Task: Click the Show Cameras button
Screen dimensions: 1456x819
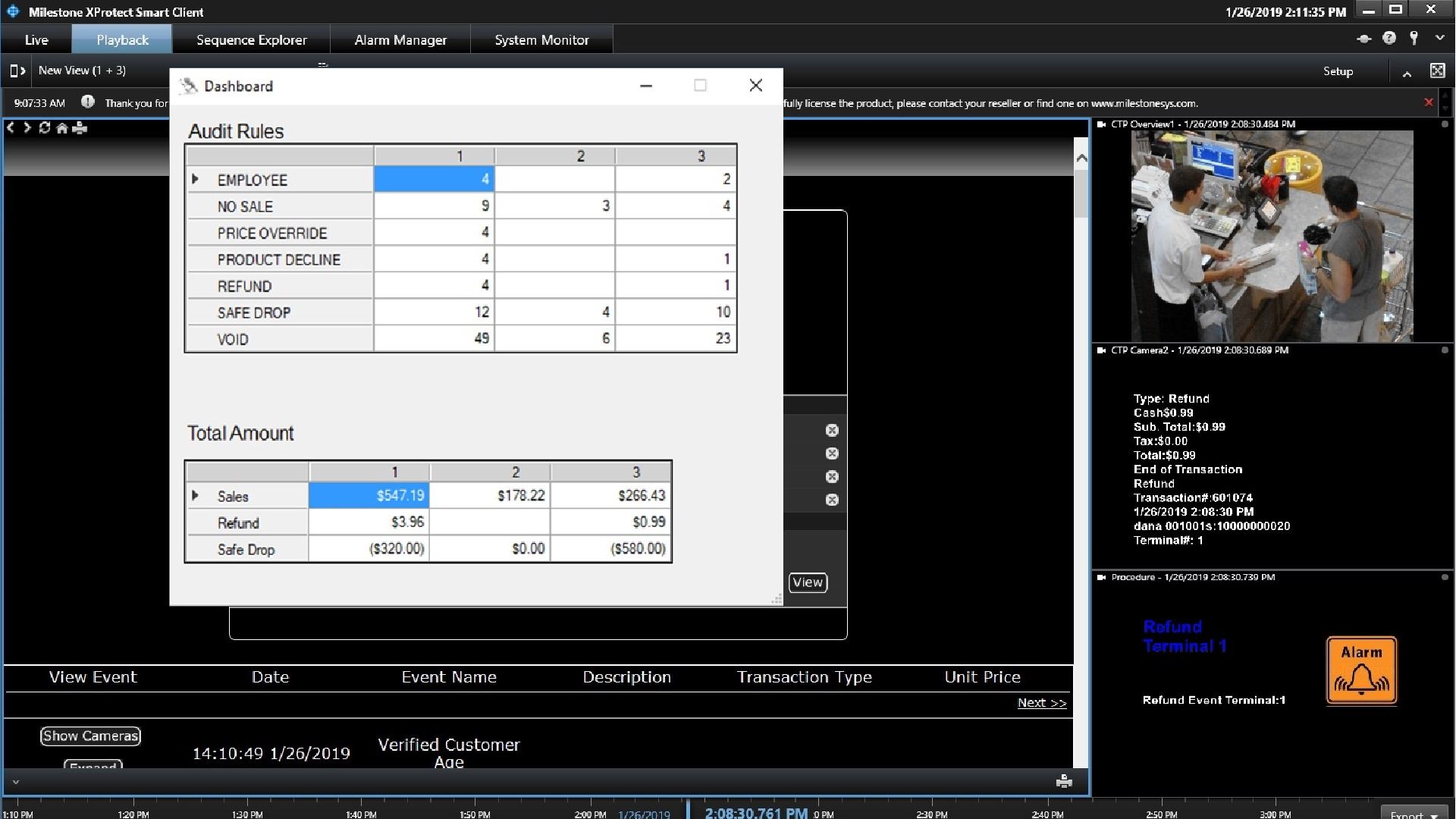Action: 90,736
